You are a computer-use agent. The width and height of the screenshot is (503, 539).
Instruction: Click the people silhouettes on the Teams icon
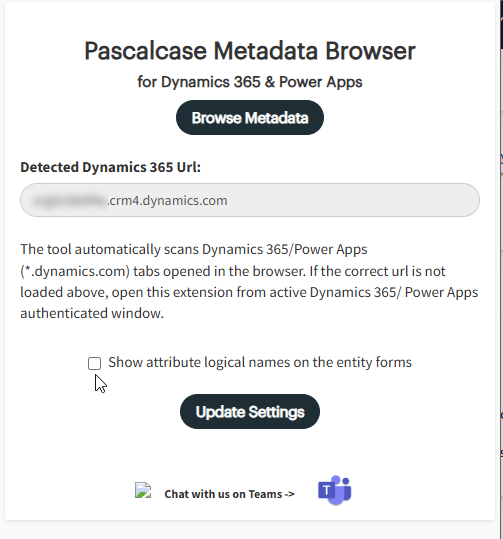tap(342, 489)
